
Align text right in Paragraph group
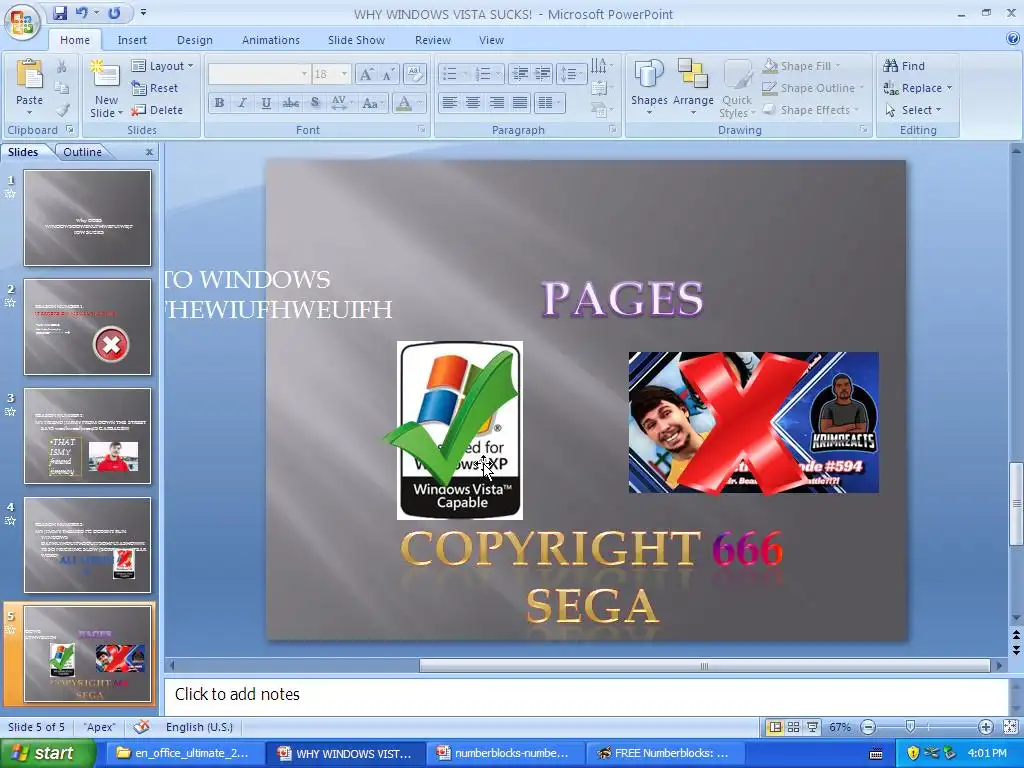pos(496,103)
